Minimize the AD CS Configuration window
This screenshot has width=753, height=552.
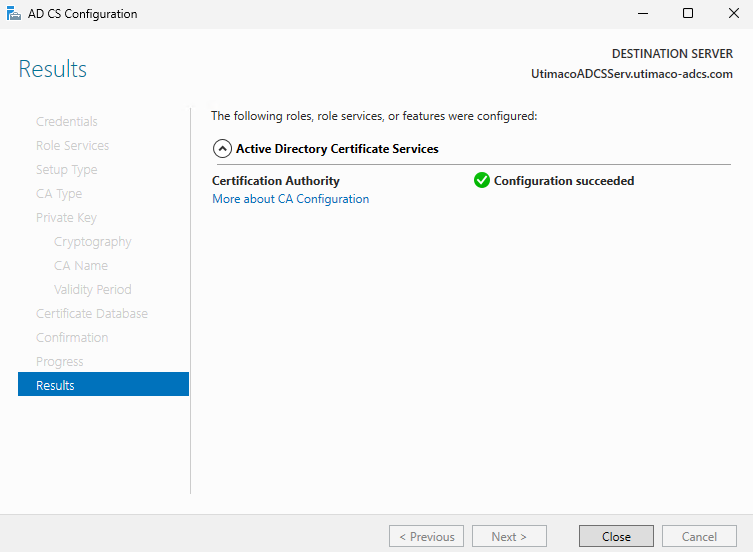[642, 14]
